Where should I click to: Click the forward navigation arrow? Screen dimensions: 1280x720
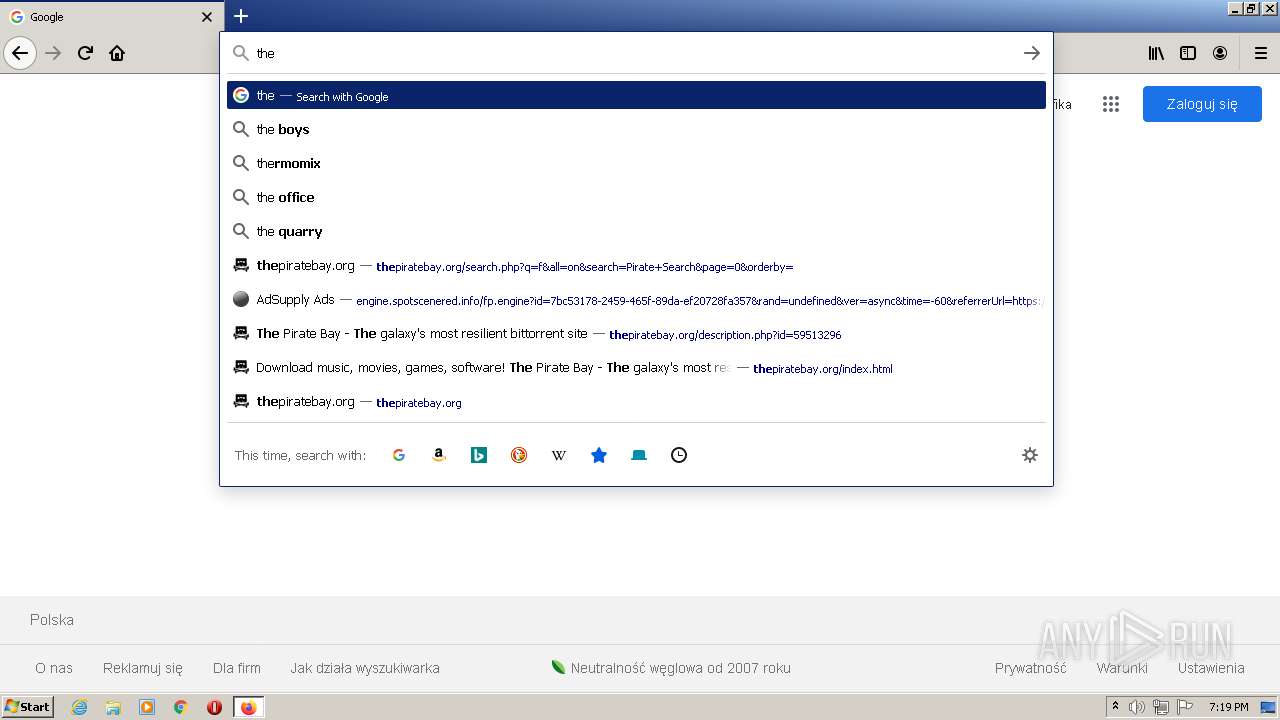click(x=54, y=53)
